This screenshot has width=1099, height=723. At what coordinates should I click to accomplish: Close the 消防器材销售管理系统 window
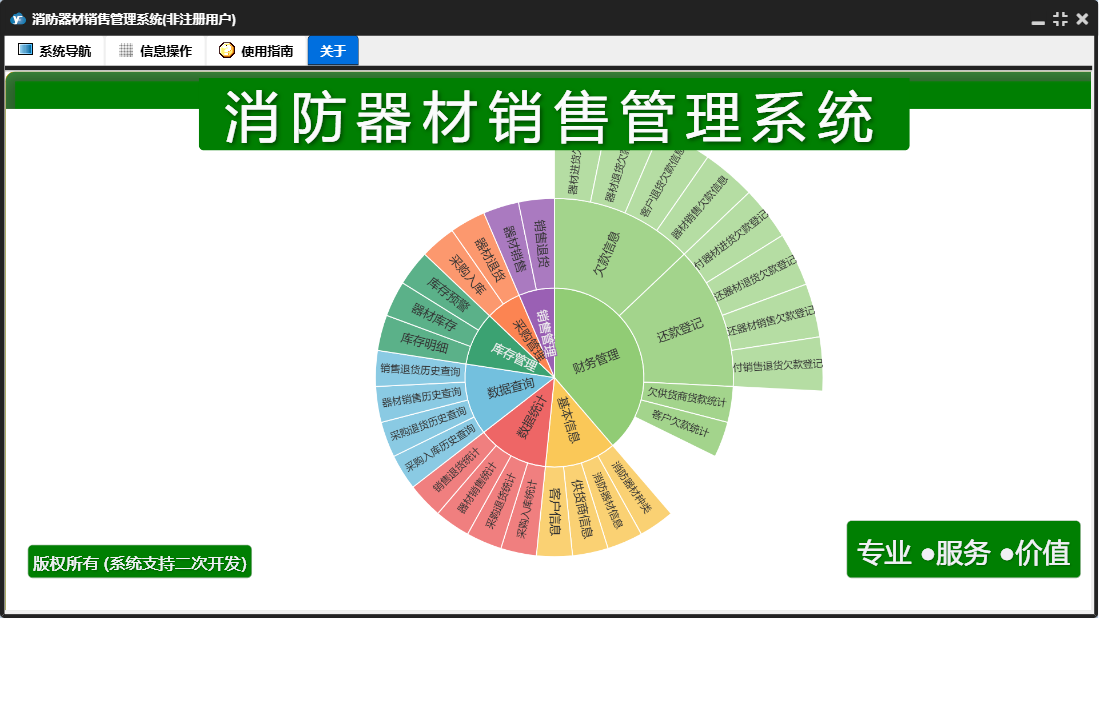[x=1082, y=19]
